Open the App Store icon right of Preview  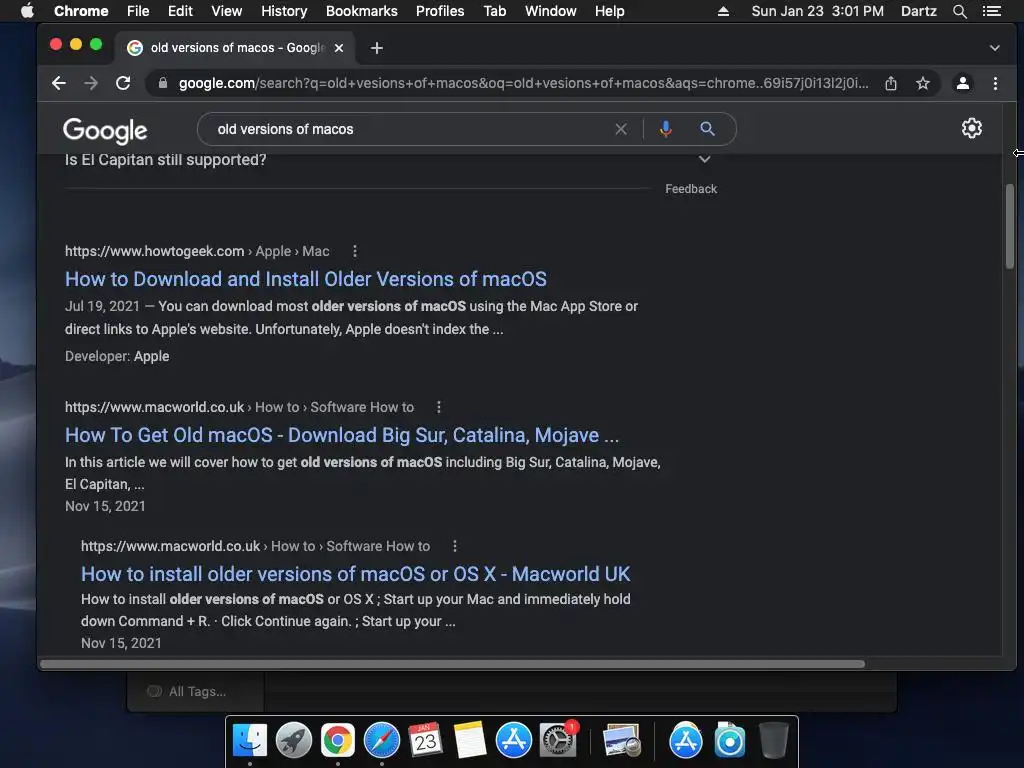pos(686,741)
